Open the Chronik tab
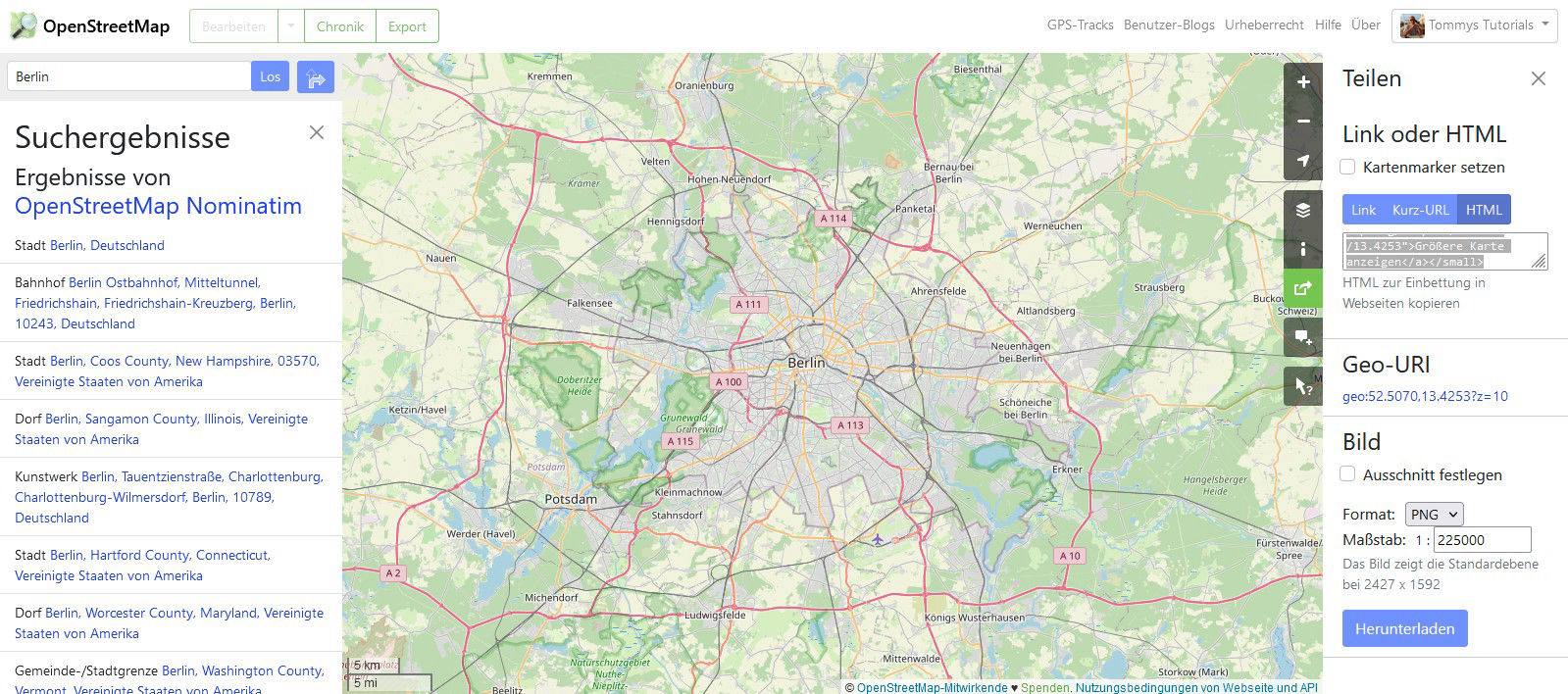This screenshot has width=1568, height=694. coord(340,26)
